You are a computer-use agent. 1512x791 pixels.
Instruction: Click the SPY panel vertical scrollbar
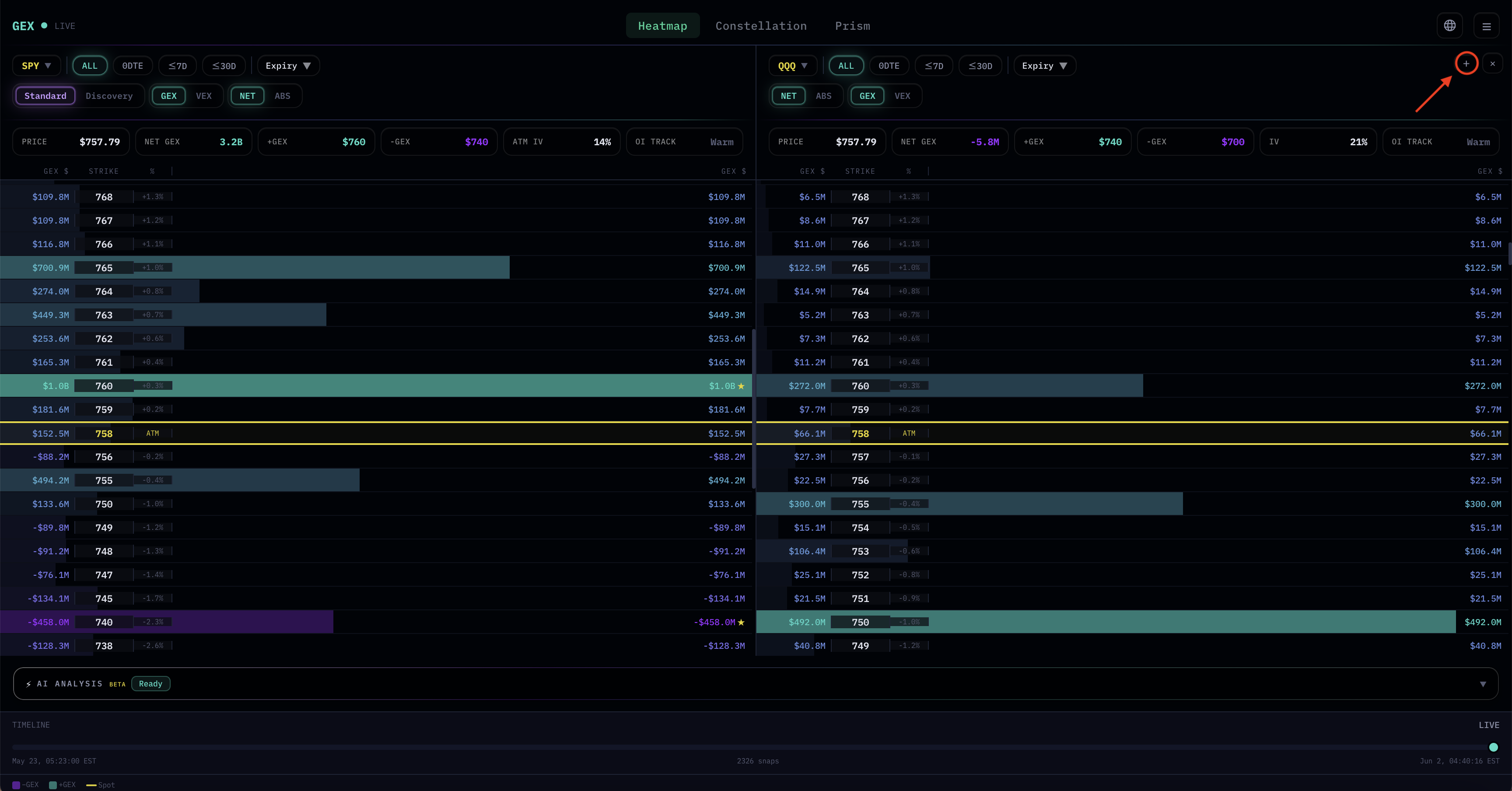pos(753,409)
